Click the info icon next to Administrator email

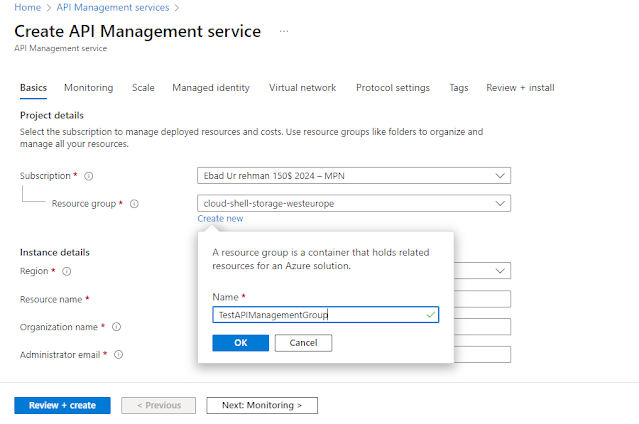click(x=117, y=354)
